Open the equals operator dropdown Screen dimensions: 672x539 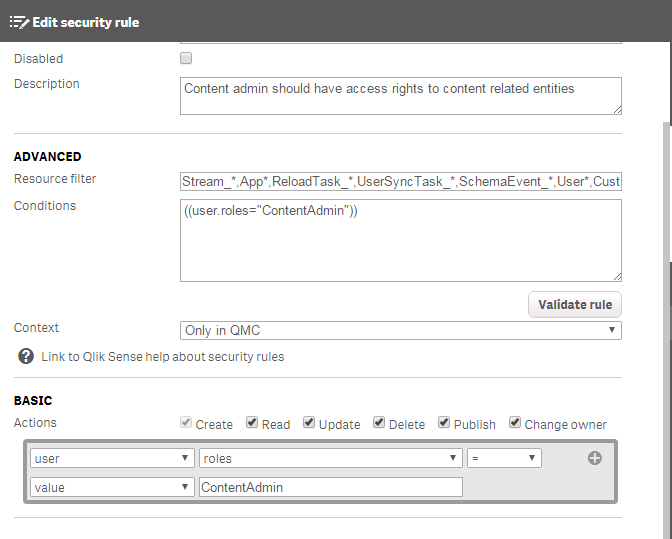504,458
